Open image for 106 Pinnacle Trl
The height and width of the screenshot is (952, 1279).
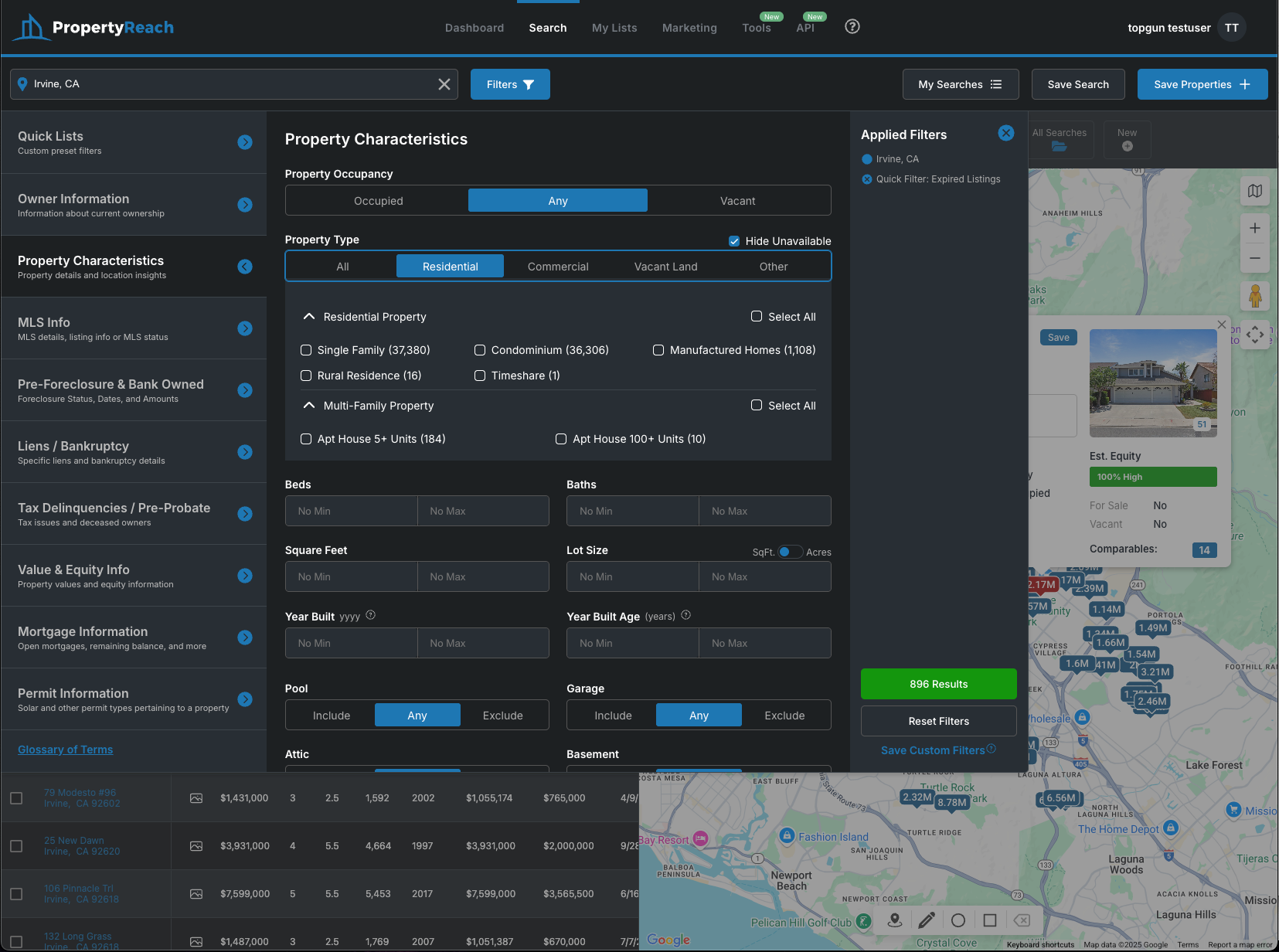(x=196, y=894)
